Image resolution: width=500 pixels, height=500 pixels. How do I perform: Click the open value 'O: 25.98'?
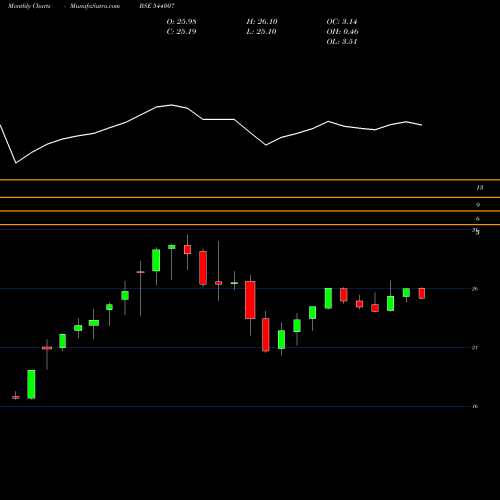point(181,22)
